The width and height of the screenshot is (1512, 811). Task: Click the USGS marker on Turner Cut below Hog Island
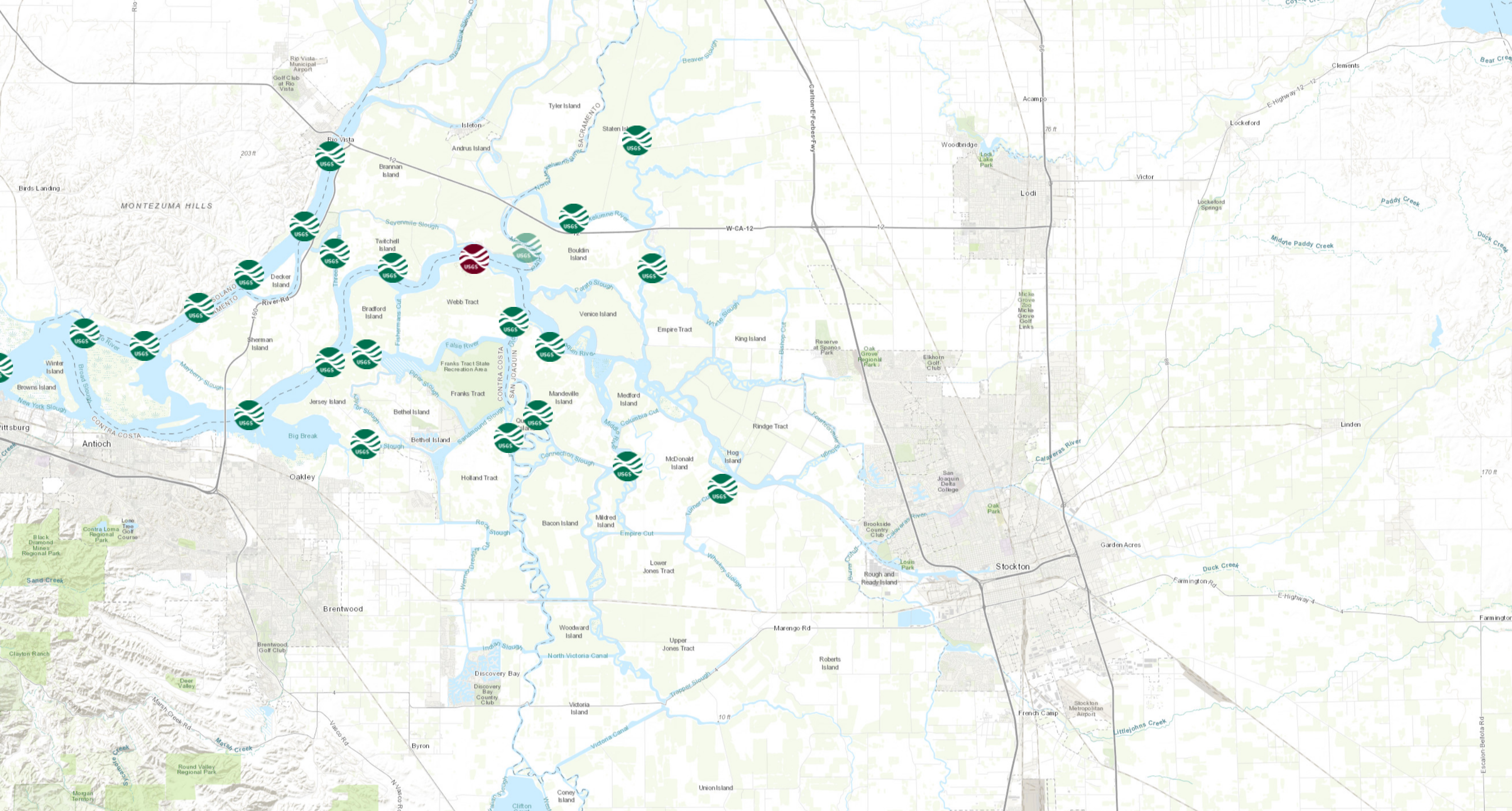pos(723,489)
